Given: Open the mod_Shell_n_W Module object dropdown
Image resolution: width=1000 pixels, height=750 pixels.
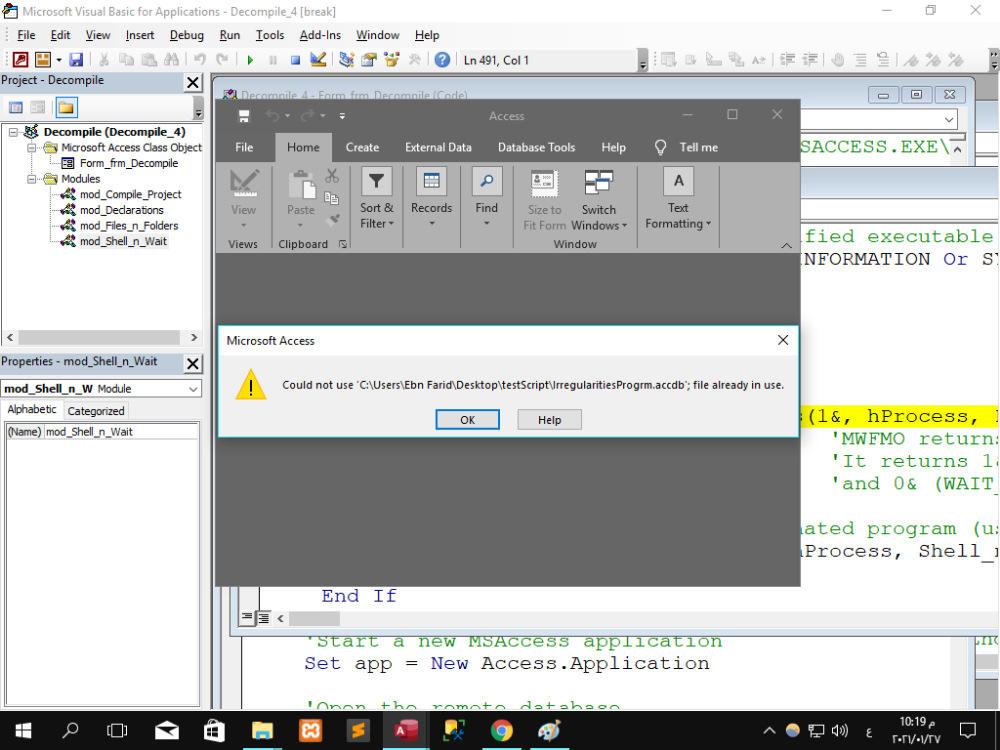Looking at the screenshot, I should 193,389.
